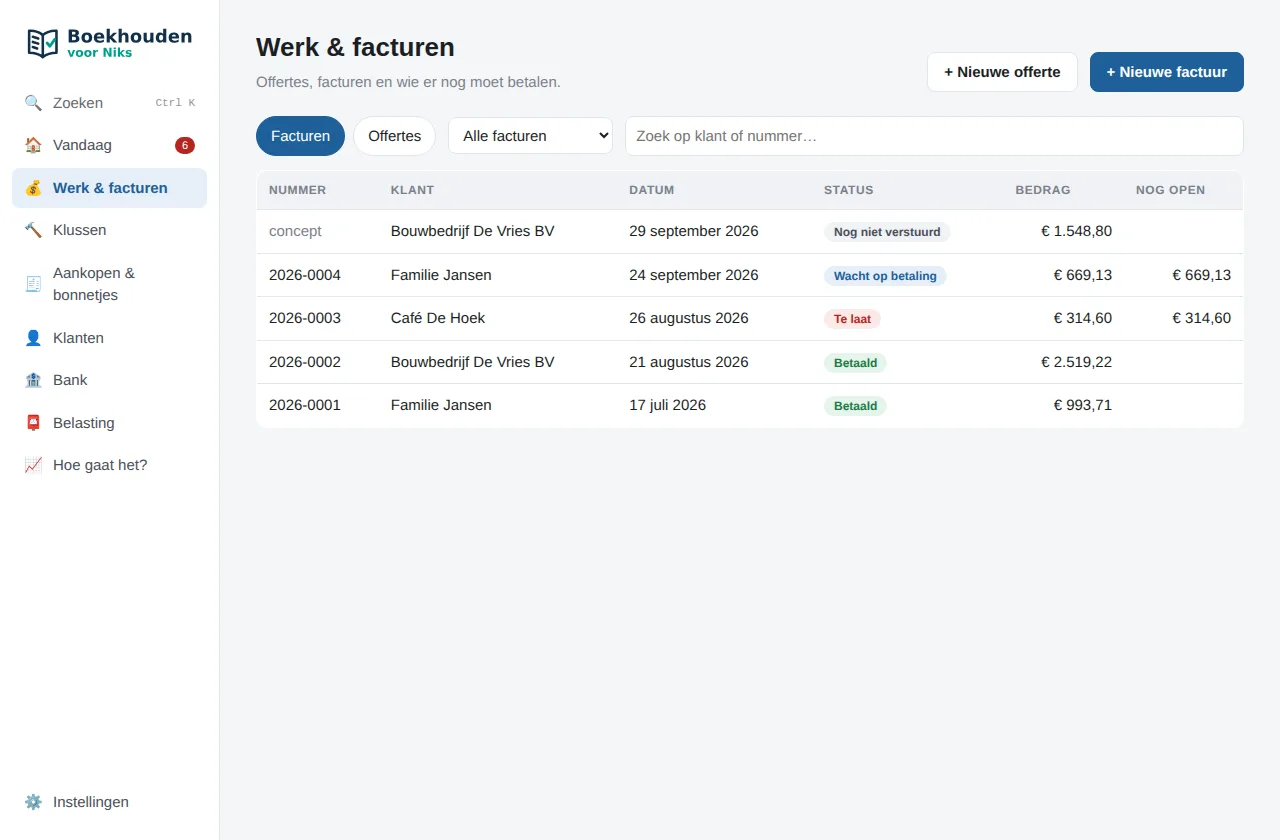
Task: Click the date 17 juli 2026
Action: [668, 405]
